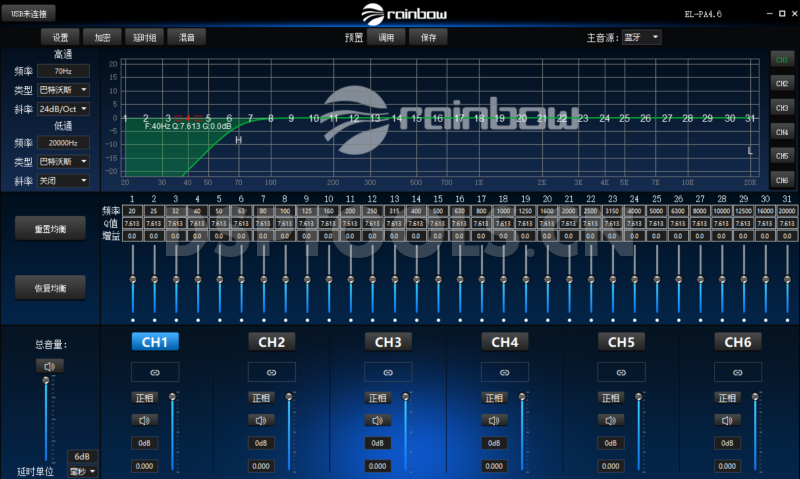Click CH1 volume fader handle
This screenshot has height=479, width=800.
[172, 396]
